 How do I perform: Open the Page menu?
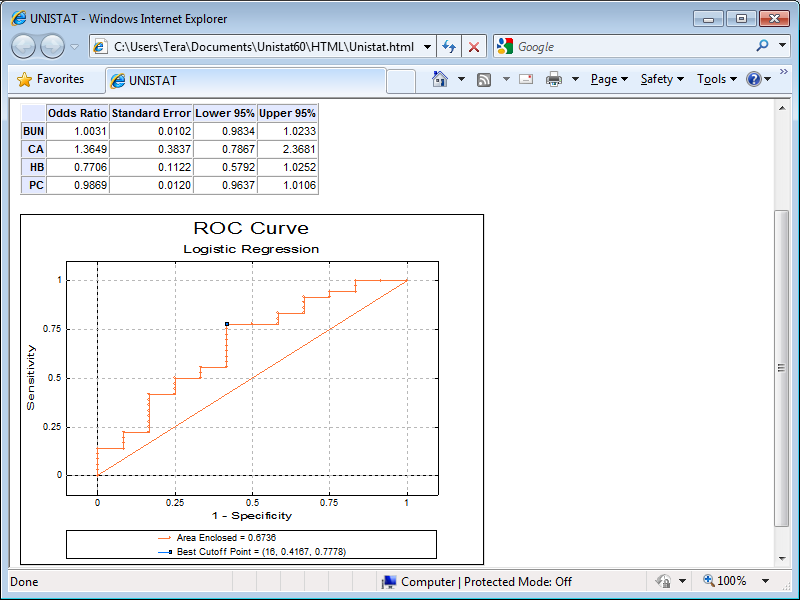click(x=609, y=79)
